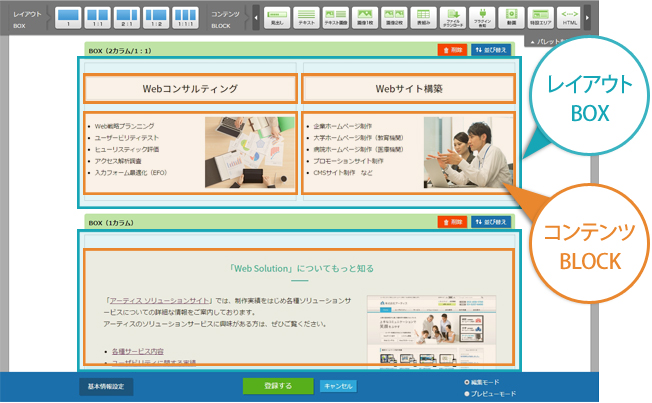Click the business people with laptop photo
Screen dimensions: 652x403
[x=468, y=152]
